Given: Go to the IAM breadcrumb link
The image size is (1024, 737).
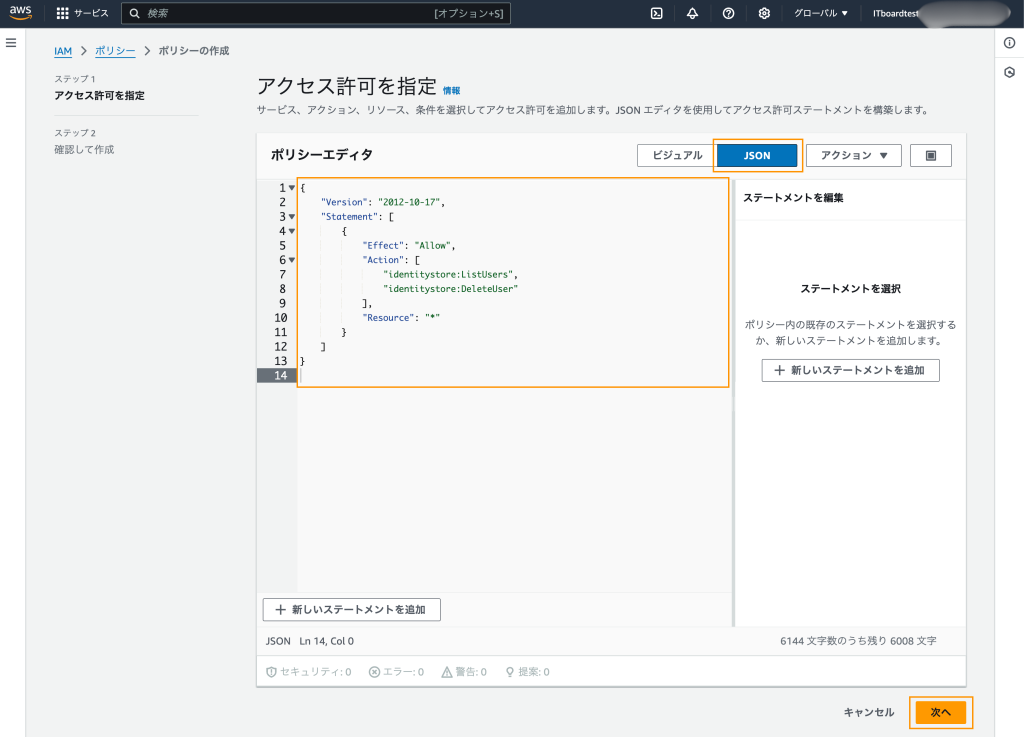Looking at the screenshot, I should [63, 51].
